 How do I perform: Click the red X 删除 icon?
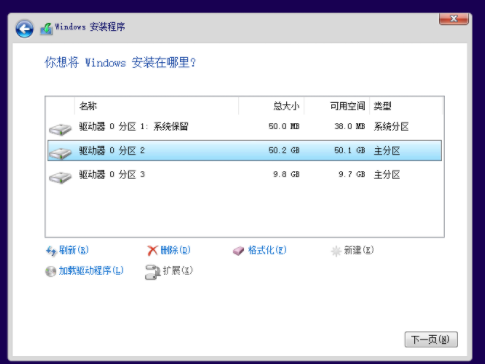152,251
